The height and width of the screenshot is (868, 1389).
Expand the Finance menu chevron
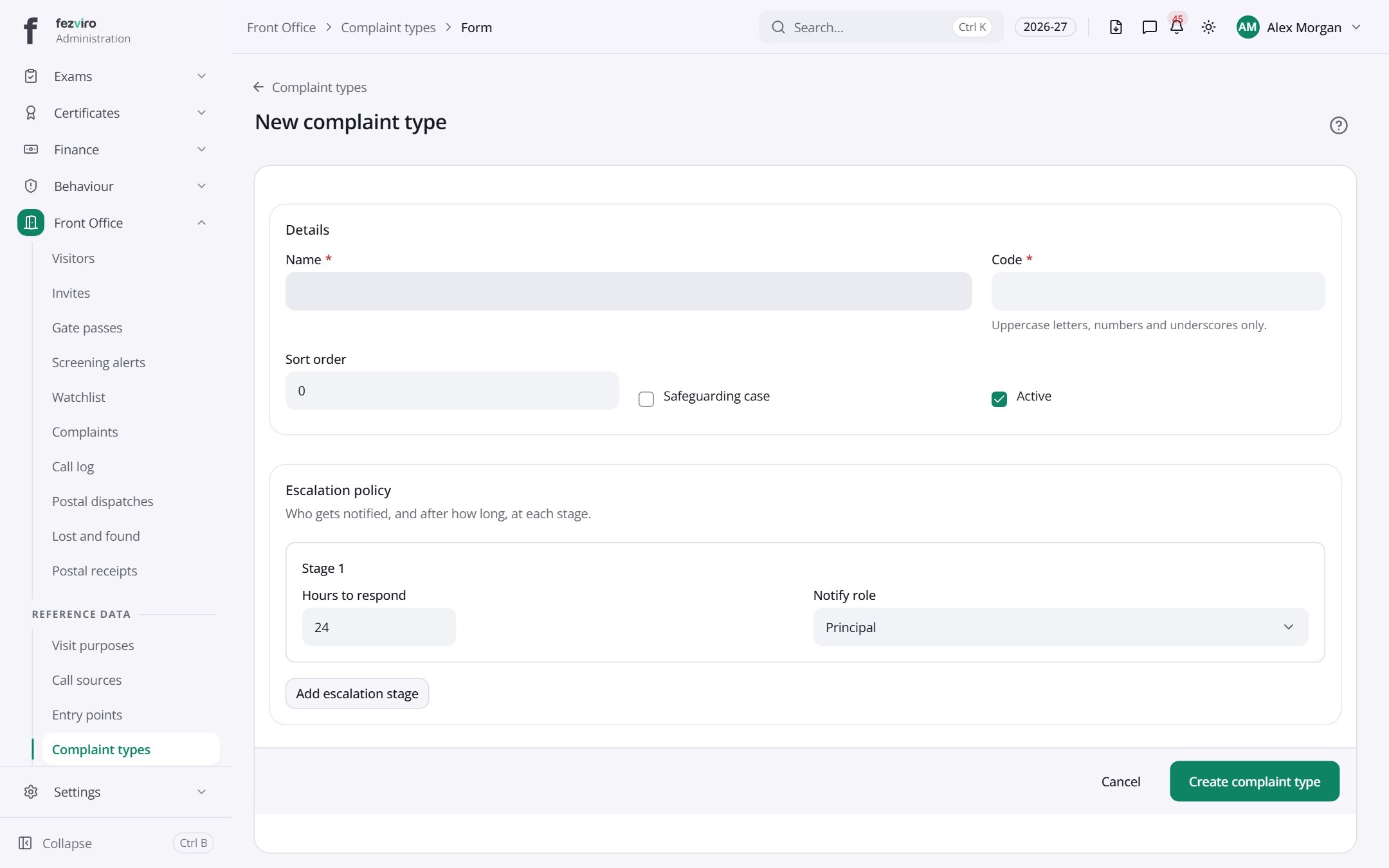coord(201,150)
